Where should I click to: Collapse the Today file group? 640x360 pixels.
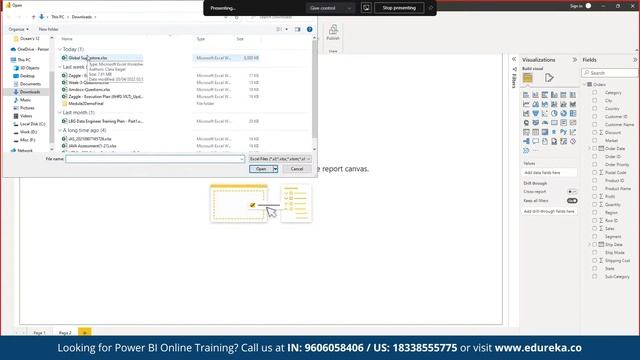[60, 49]
